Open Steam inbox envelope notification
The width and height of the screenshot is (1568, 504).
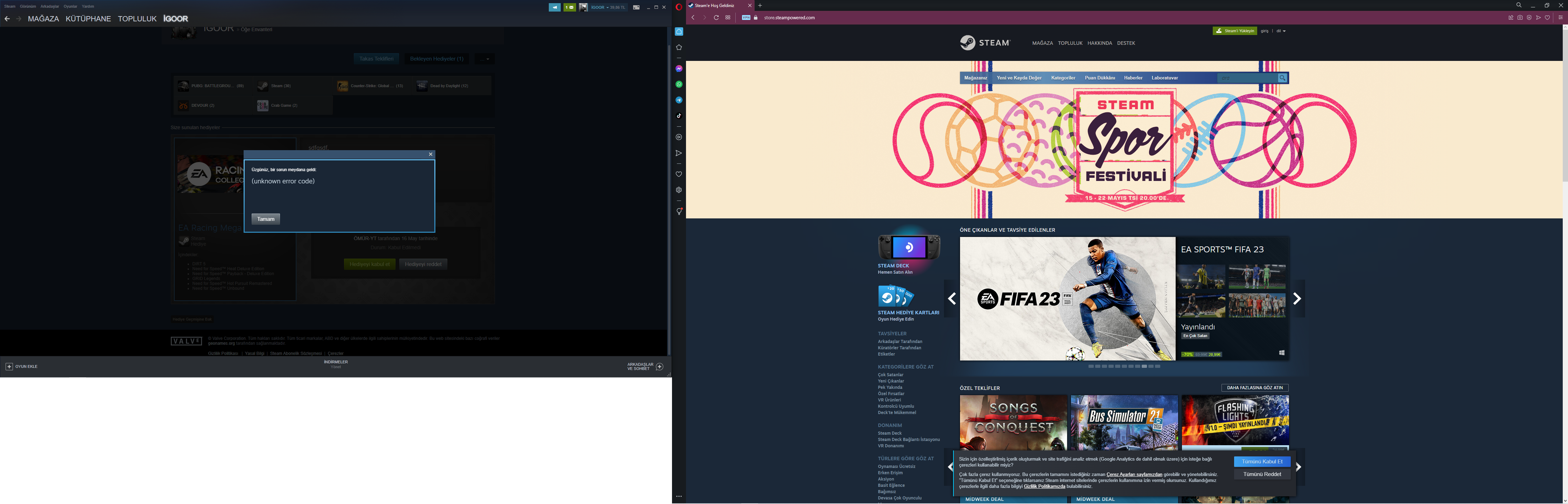pos(569,7)
